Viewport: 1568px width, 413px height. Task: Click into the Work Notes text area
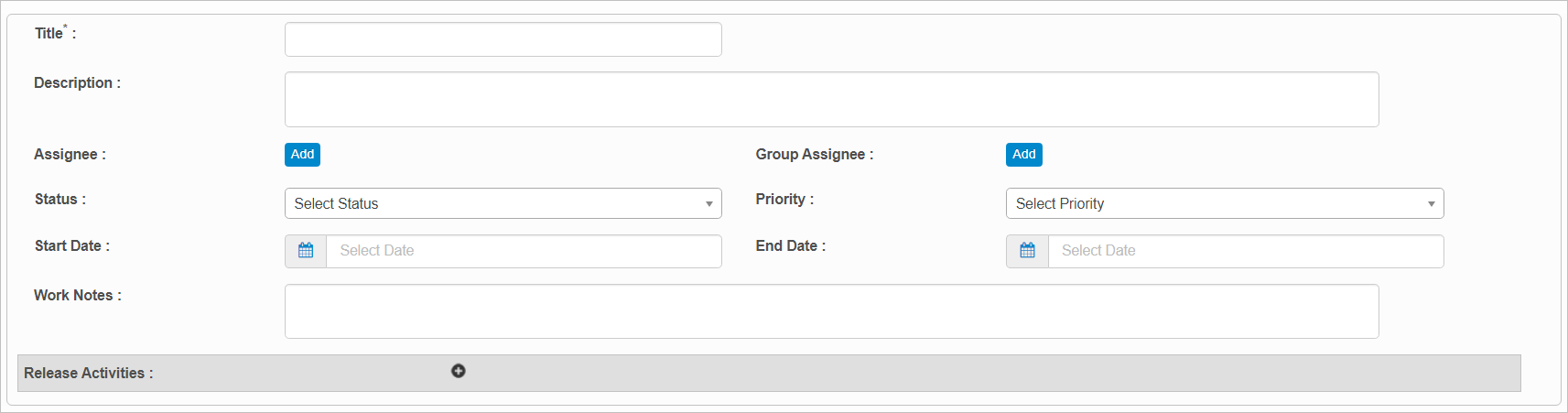pos(831,311)
